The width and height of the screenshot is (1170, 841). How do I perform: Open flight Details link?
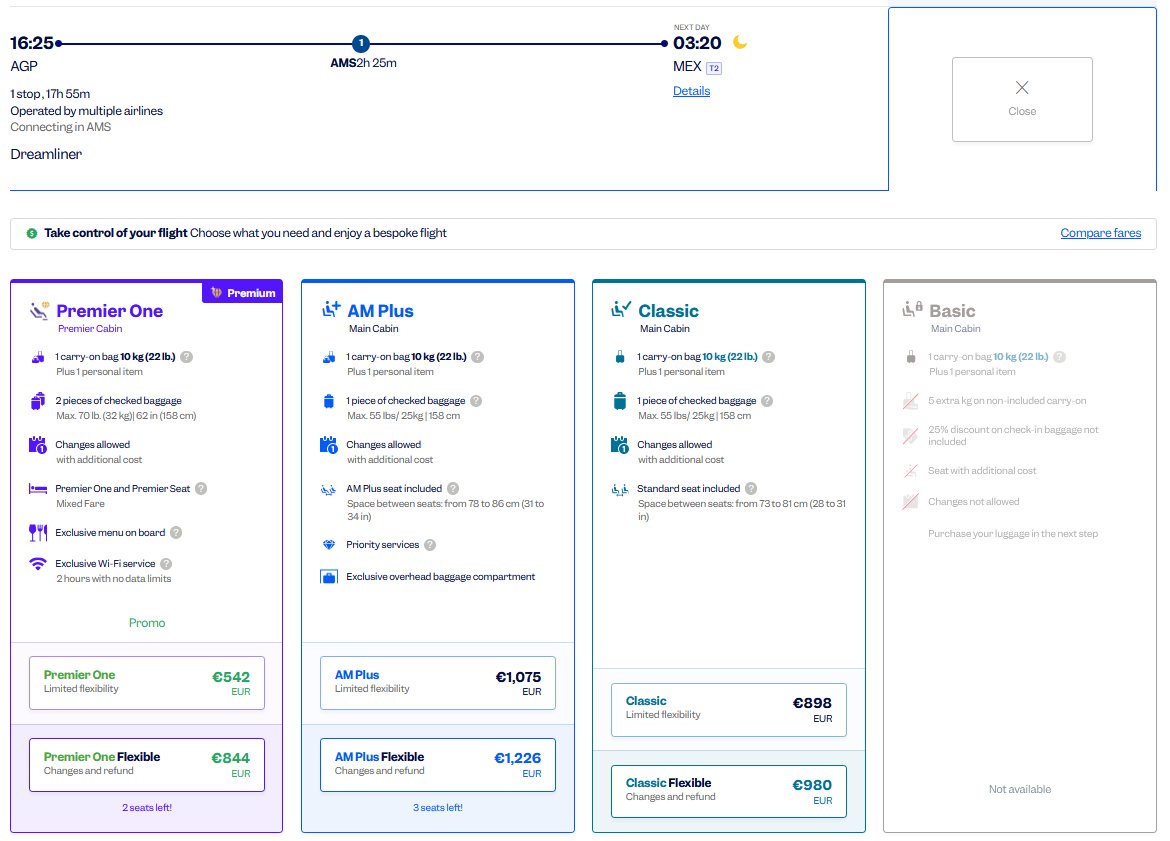point(691,91)
